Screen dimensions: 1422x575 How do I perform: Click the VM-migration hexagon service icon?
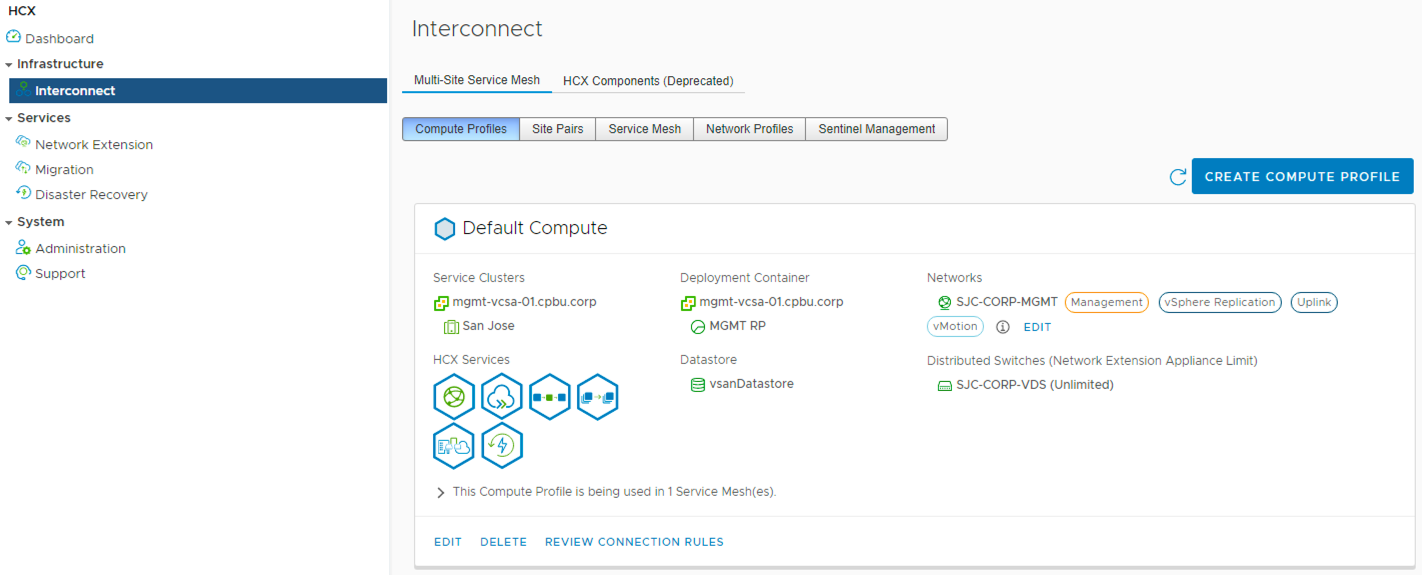[598, 397]
